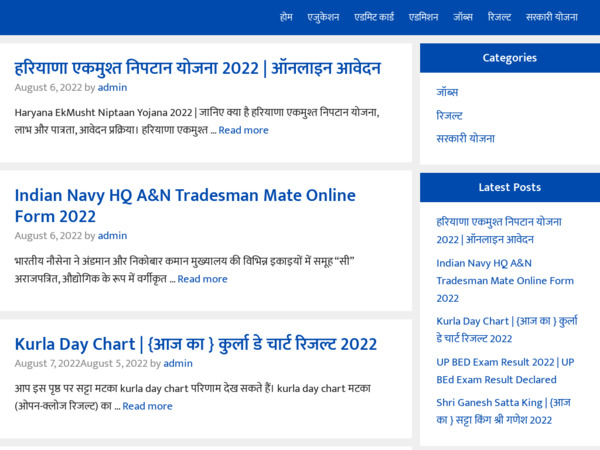Click admin author of the Haryana post
This screenshot has height=450, width=600.
point(112,88)
